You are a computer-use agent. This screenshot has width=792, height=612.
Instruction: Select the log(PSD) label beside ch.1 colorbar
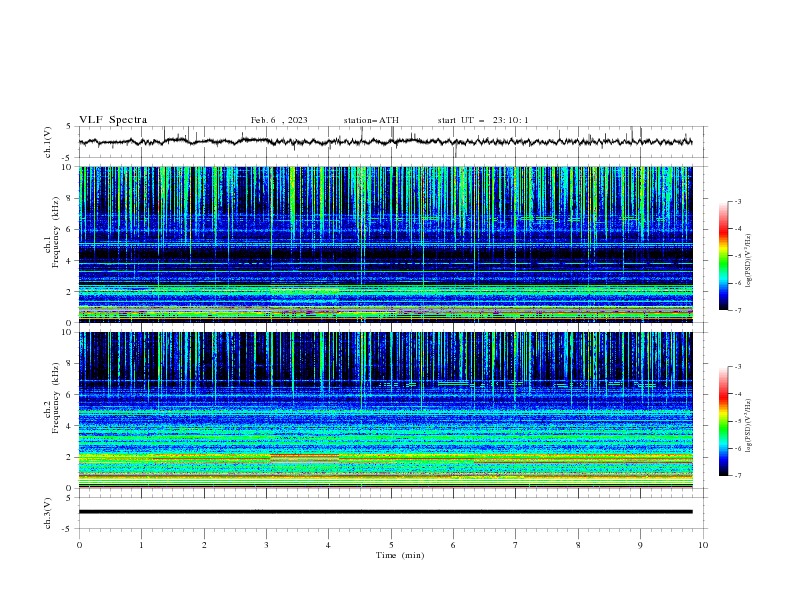(x=748, y=261)
